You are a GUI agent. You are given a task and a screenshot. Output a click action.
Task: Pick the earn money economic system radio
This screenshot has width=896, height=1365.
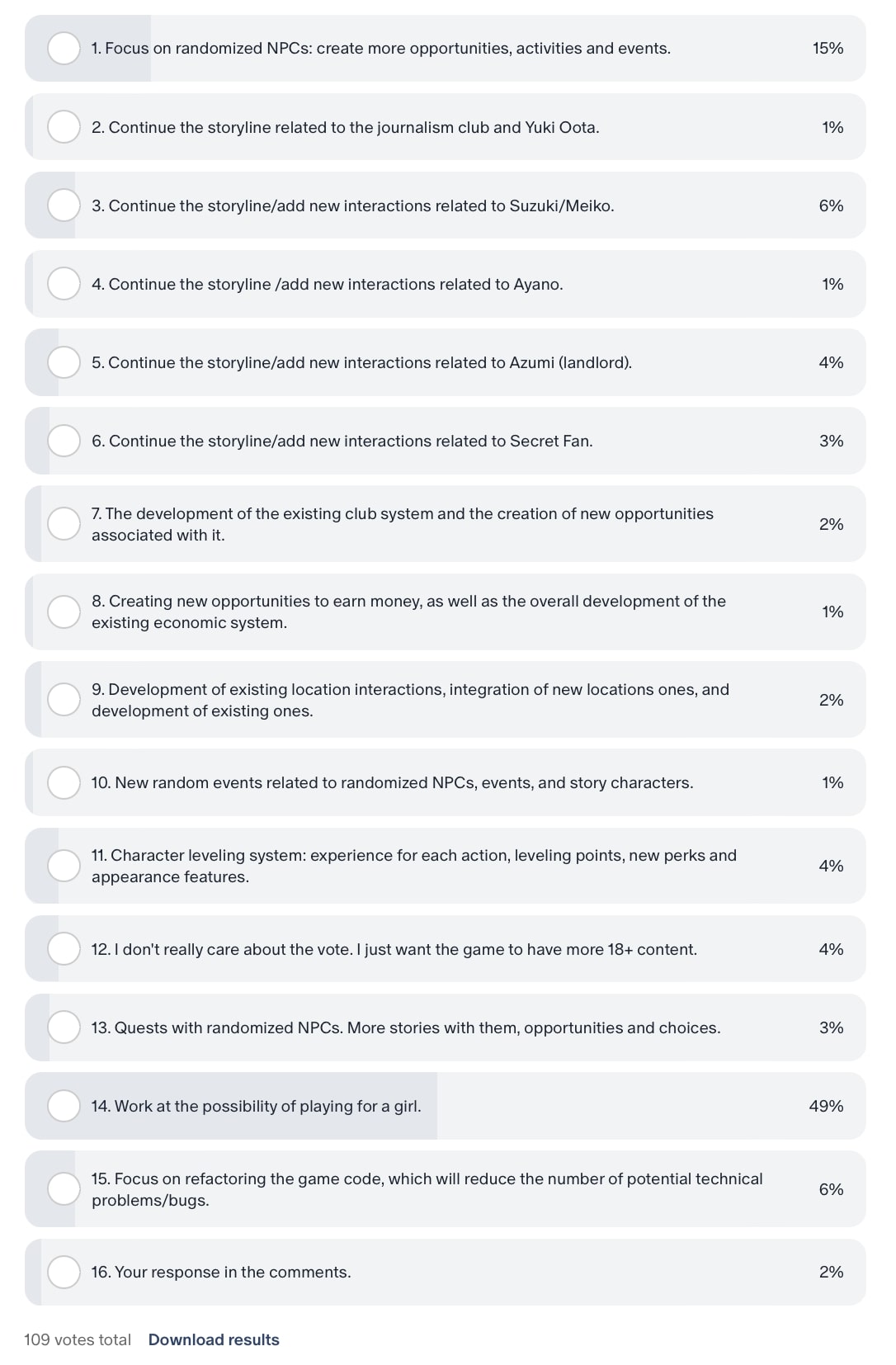(x=64, y=612)
